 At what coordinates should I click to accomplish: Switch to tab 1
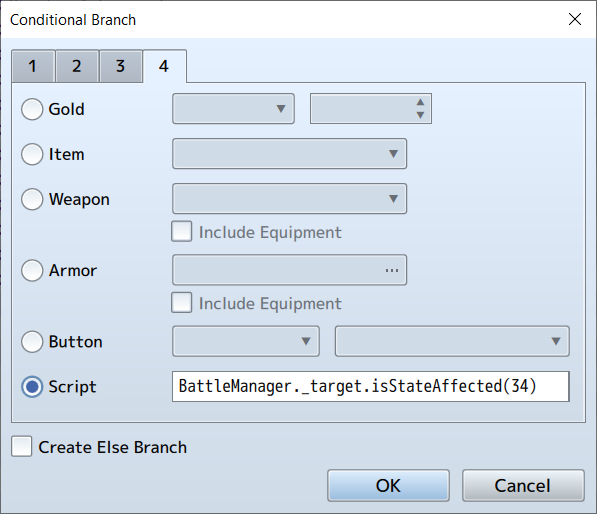(33, 66)
